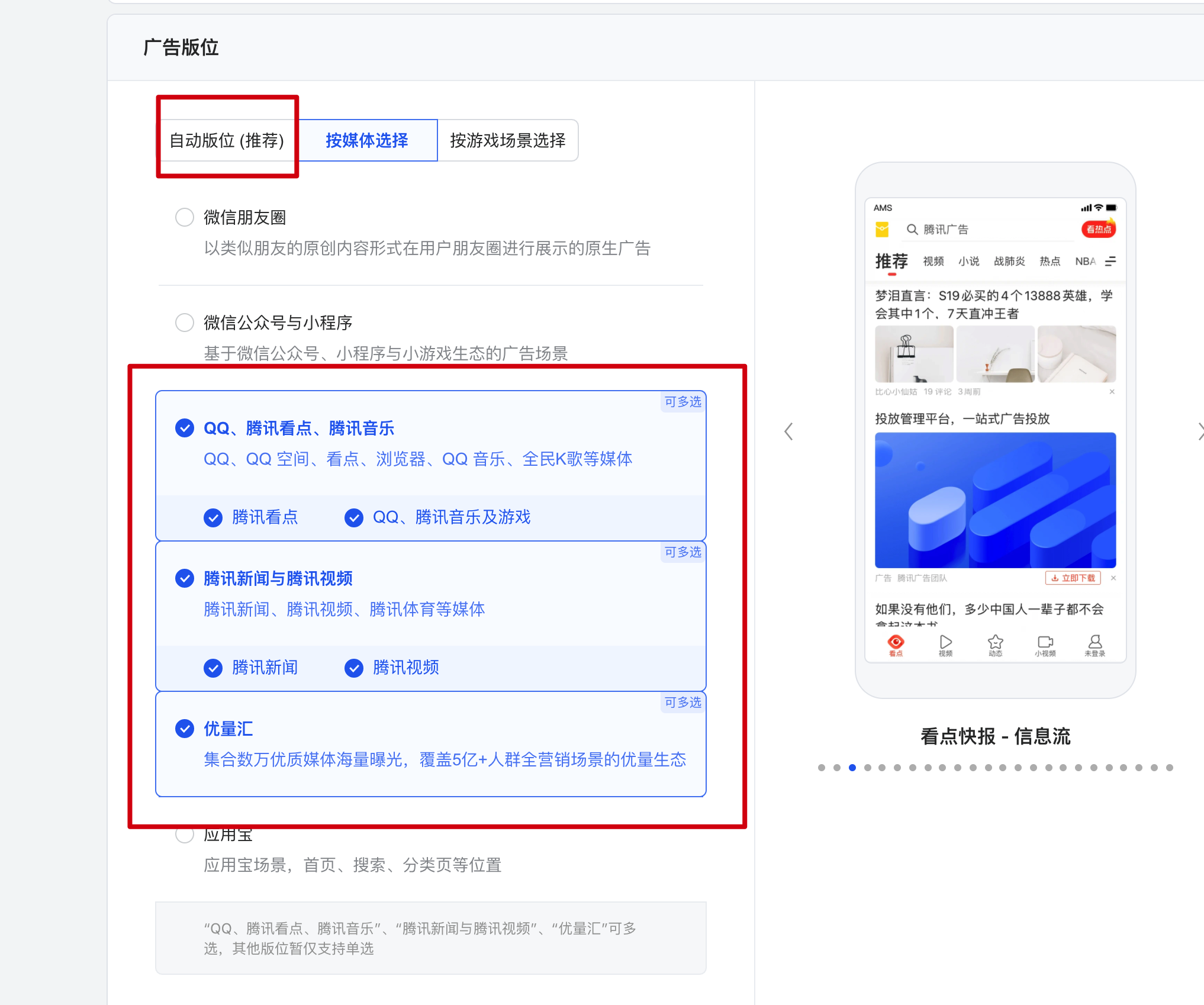Tap the 小视频 icon in bottom bar

tap(1045, 645)
